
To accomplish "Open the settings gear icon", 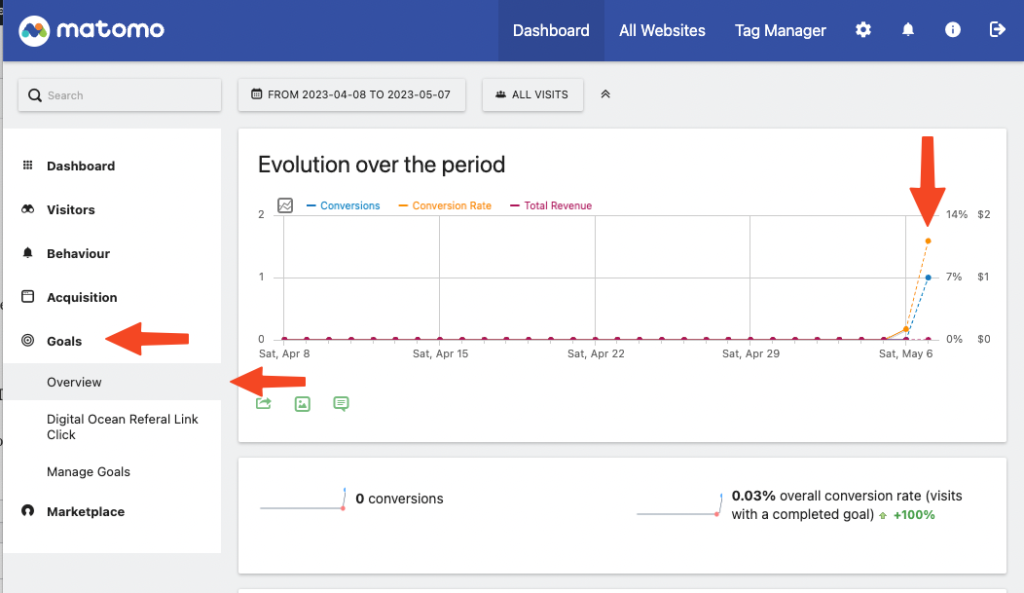I will click(x=863, y=30).
